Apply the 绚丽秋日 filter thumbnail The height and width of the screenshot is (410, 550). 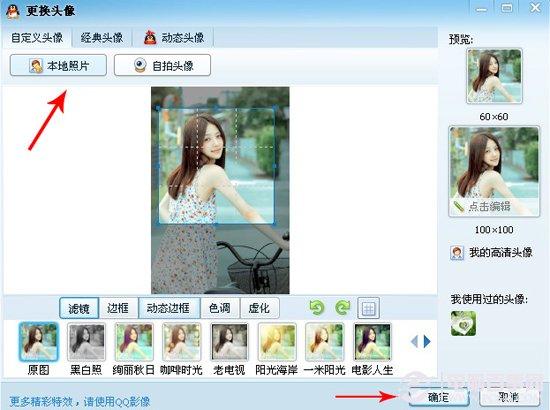pos(134,342)
